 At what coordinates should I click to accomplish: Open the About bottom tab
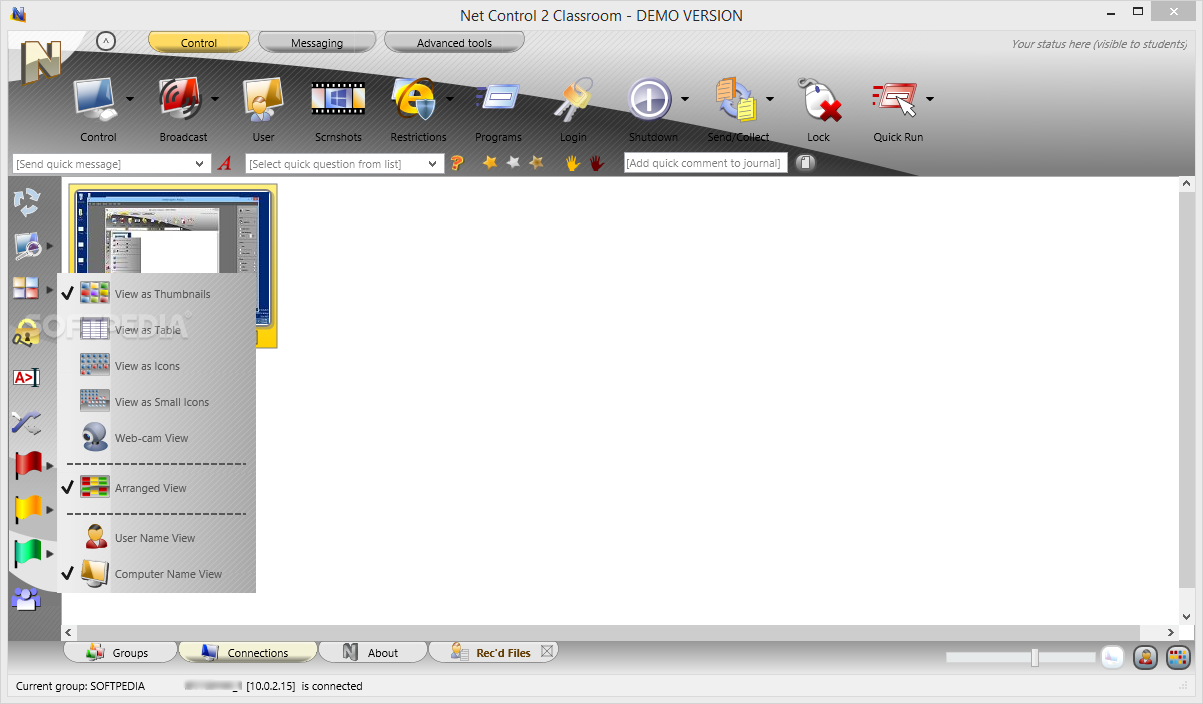point(372,652)
